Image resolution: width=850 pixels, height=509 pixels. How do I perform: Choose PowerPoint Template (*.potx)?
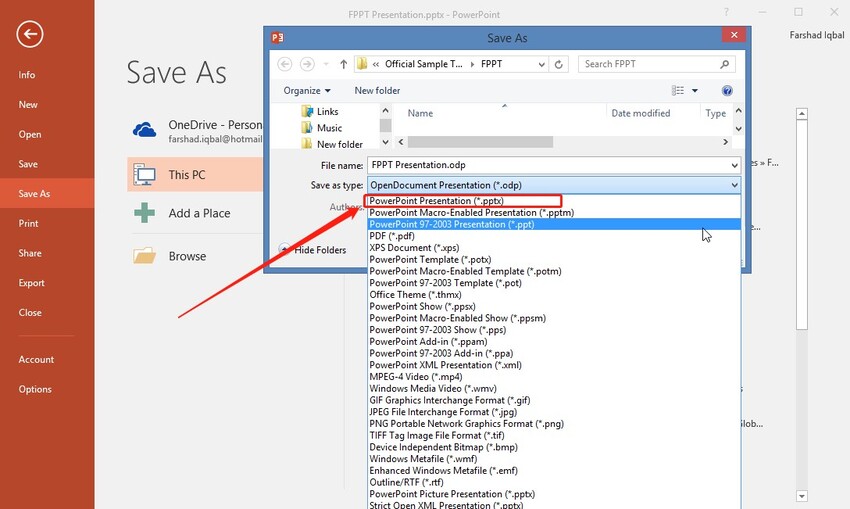point(553,260)
